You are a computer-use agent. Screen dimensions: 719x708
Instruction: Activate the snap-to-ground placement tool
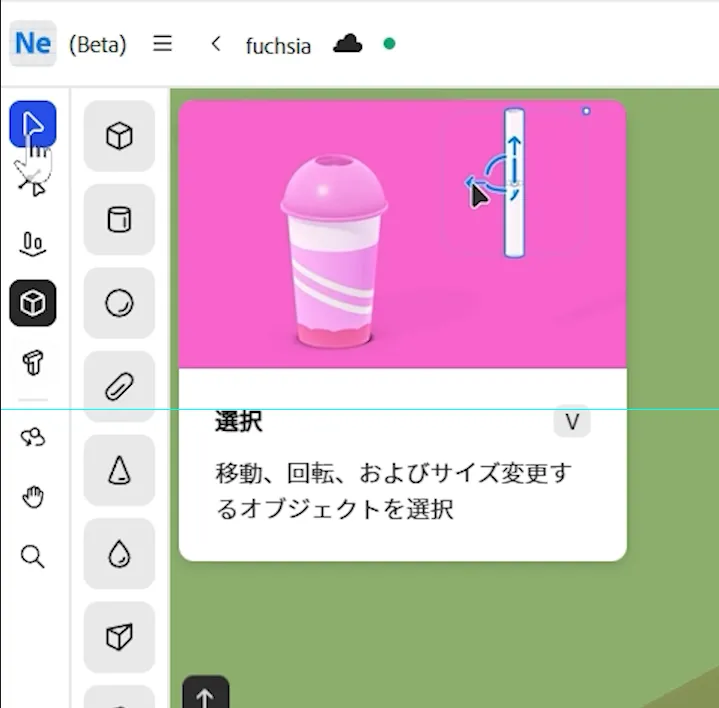tap(33, 243)
